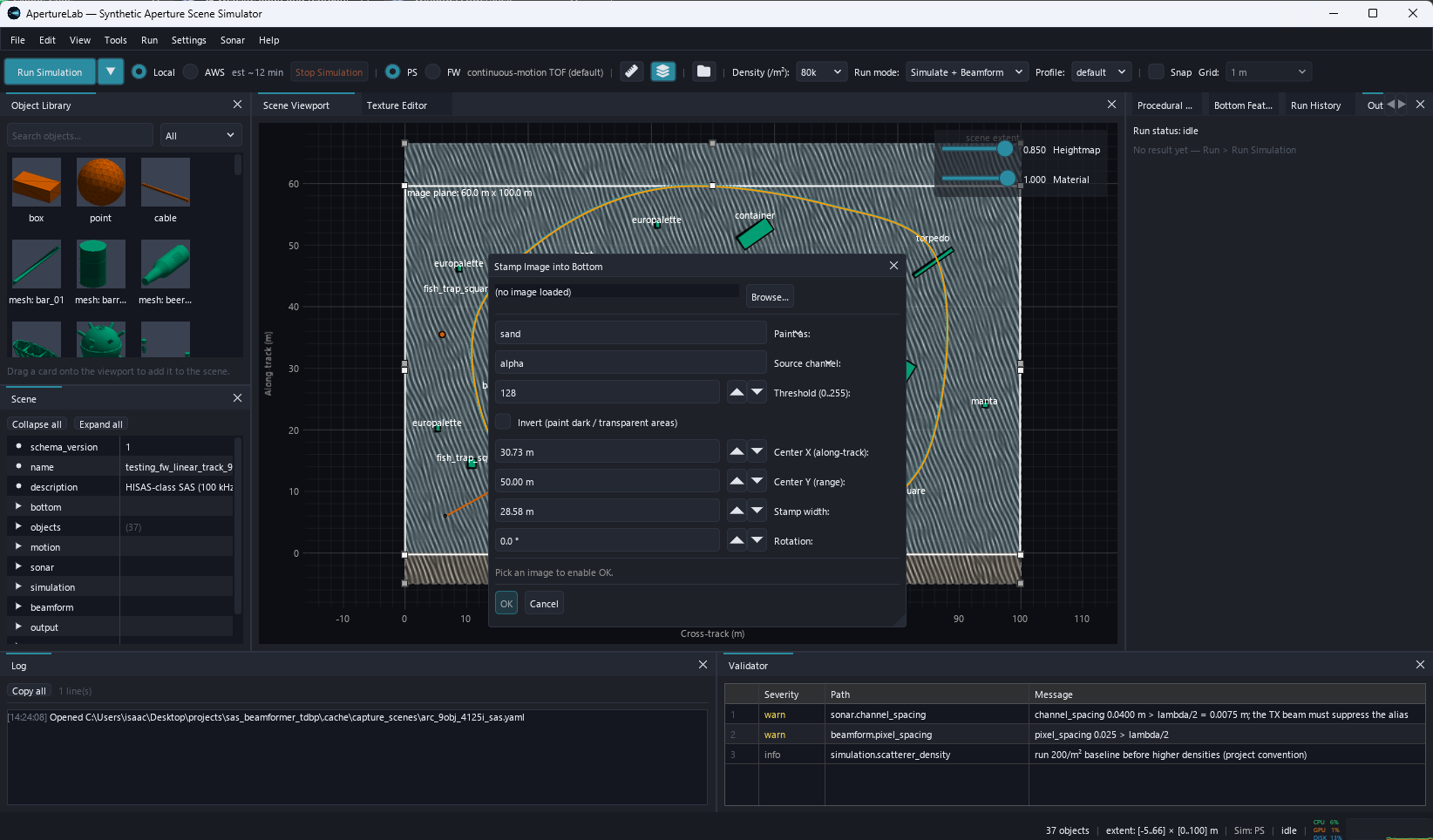Increase Stamp width with up arrow
Viewport: 1433px width, 840px height.
737,511
